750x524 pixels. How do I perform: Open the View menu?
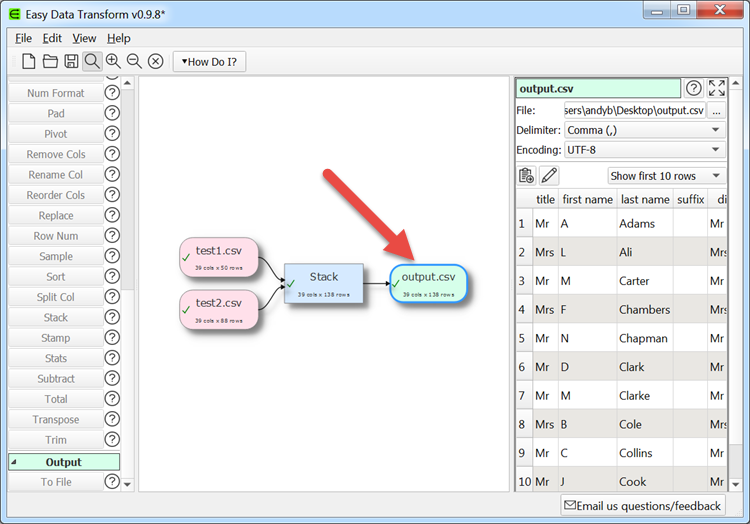(x=84, y=38)
